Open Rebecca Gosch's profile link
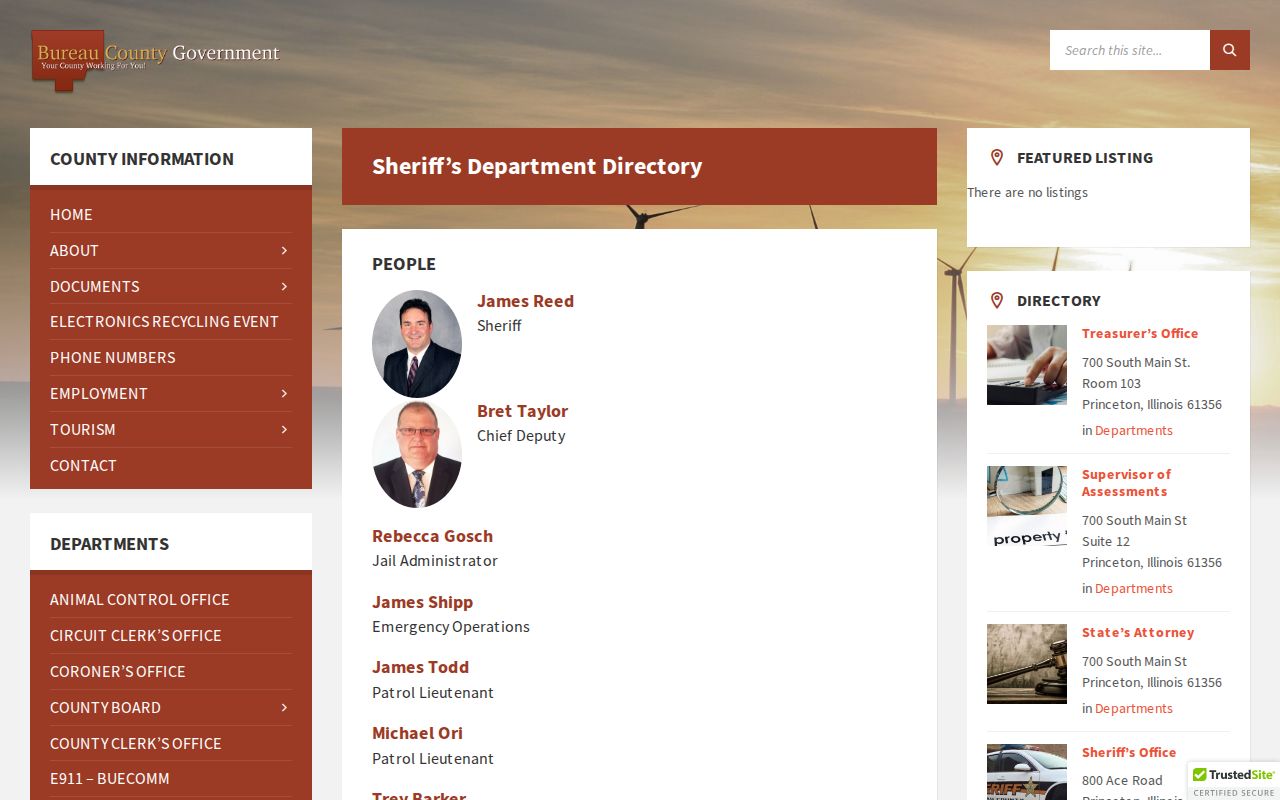The height and width of the screenshot is (800, 1280). 432,536
